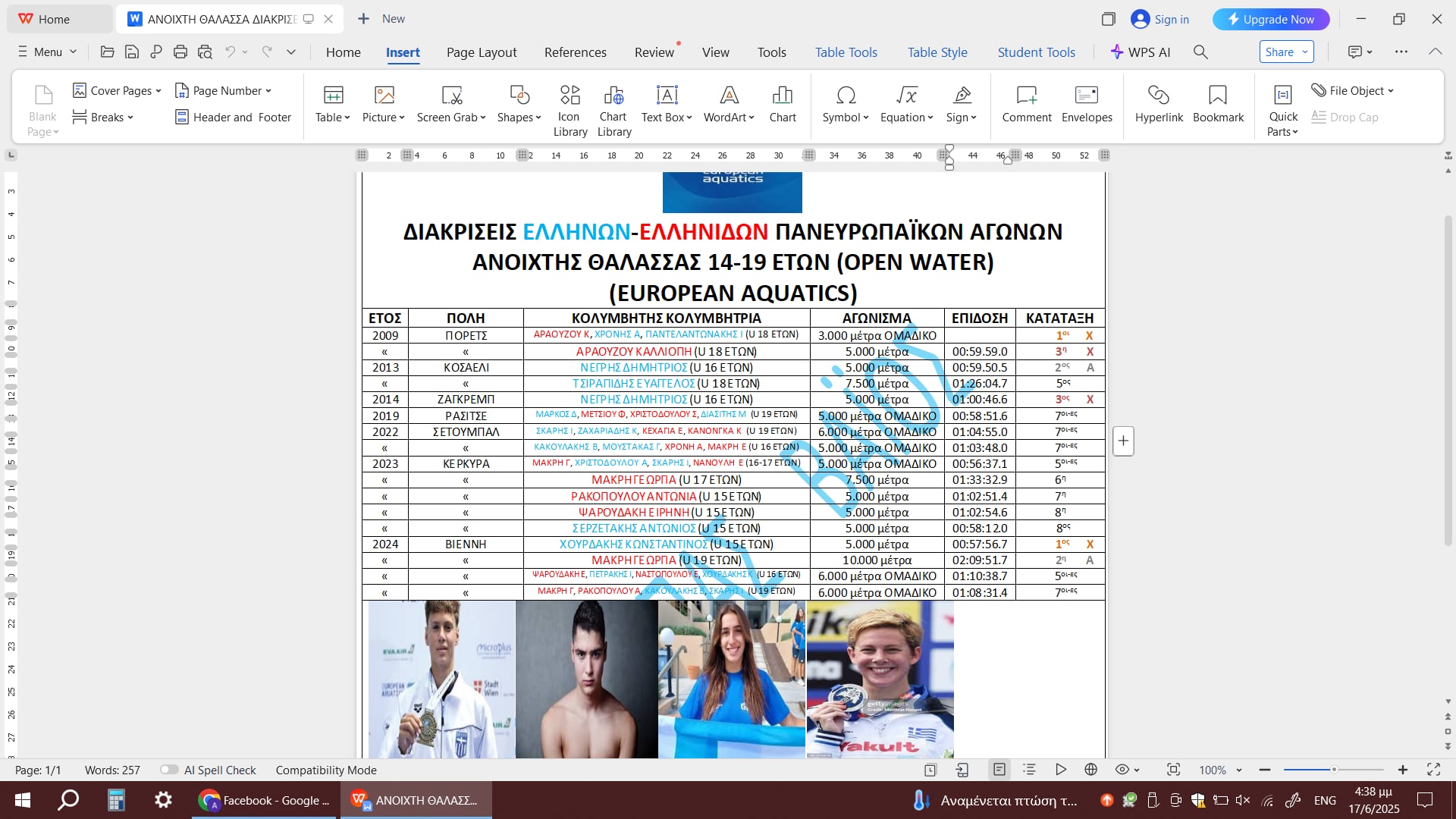Switch to the Page Layout tab
Screen dimensions: 1456x819
pyautogui.click(x=481, y=52)
